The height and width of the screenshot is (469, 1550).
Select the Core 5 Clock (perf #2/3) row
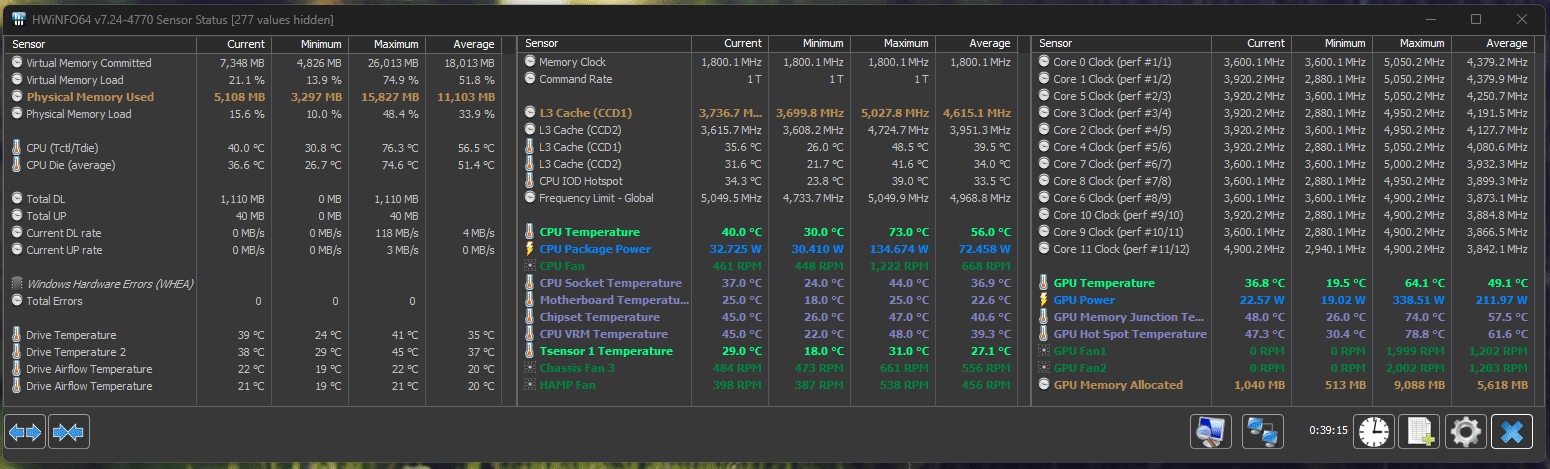pos(1282,96)
